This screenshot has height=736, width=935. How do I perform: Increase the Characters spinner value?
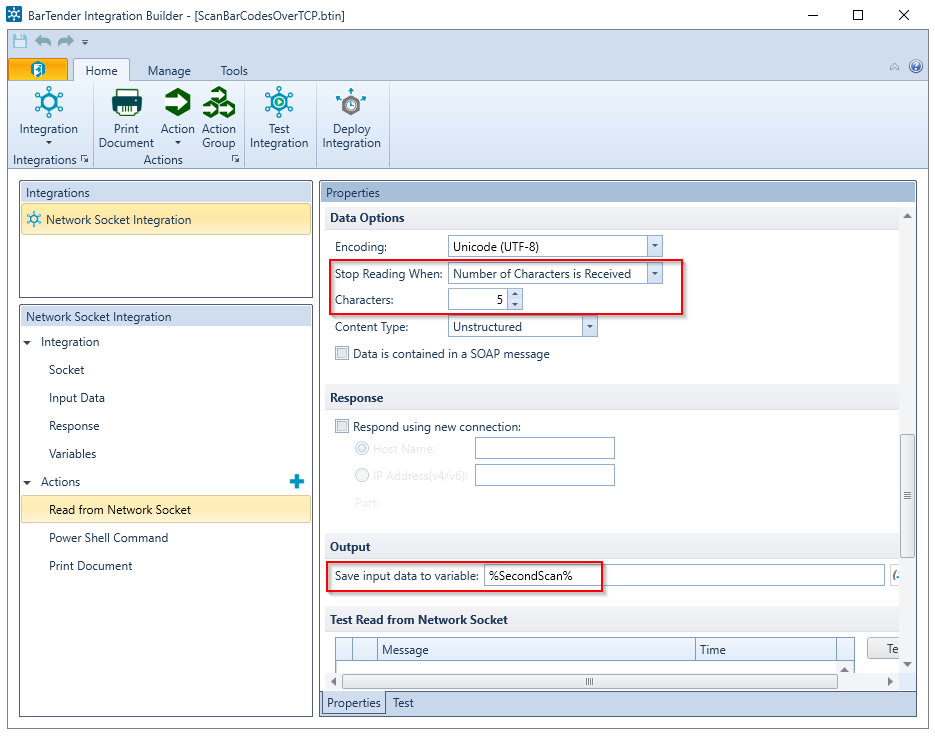tap(515, 294)
